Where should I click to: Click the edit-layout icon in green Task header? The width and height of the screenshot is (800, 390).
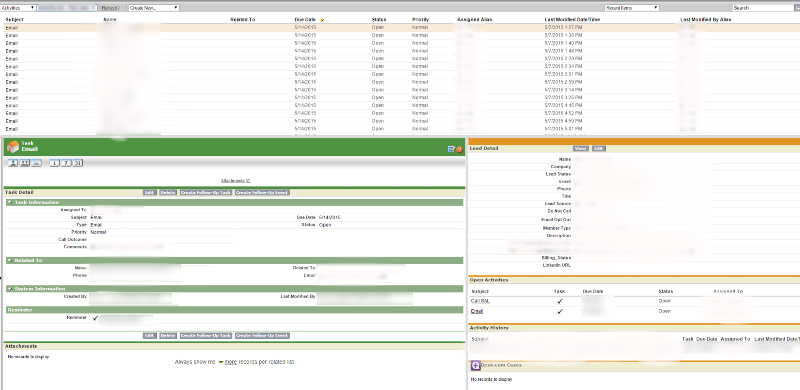tap(451, 149)
